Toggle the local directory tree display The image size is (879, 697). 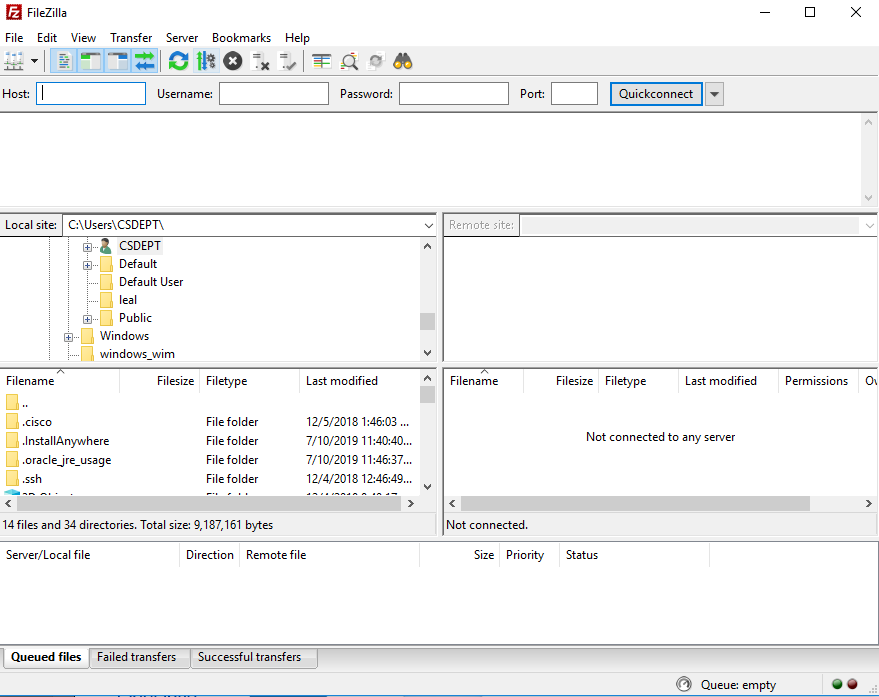pyautogui.click(x=91, y=61)
